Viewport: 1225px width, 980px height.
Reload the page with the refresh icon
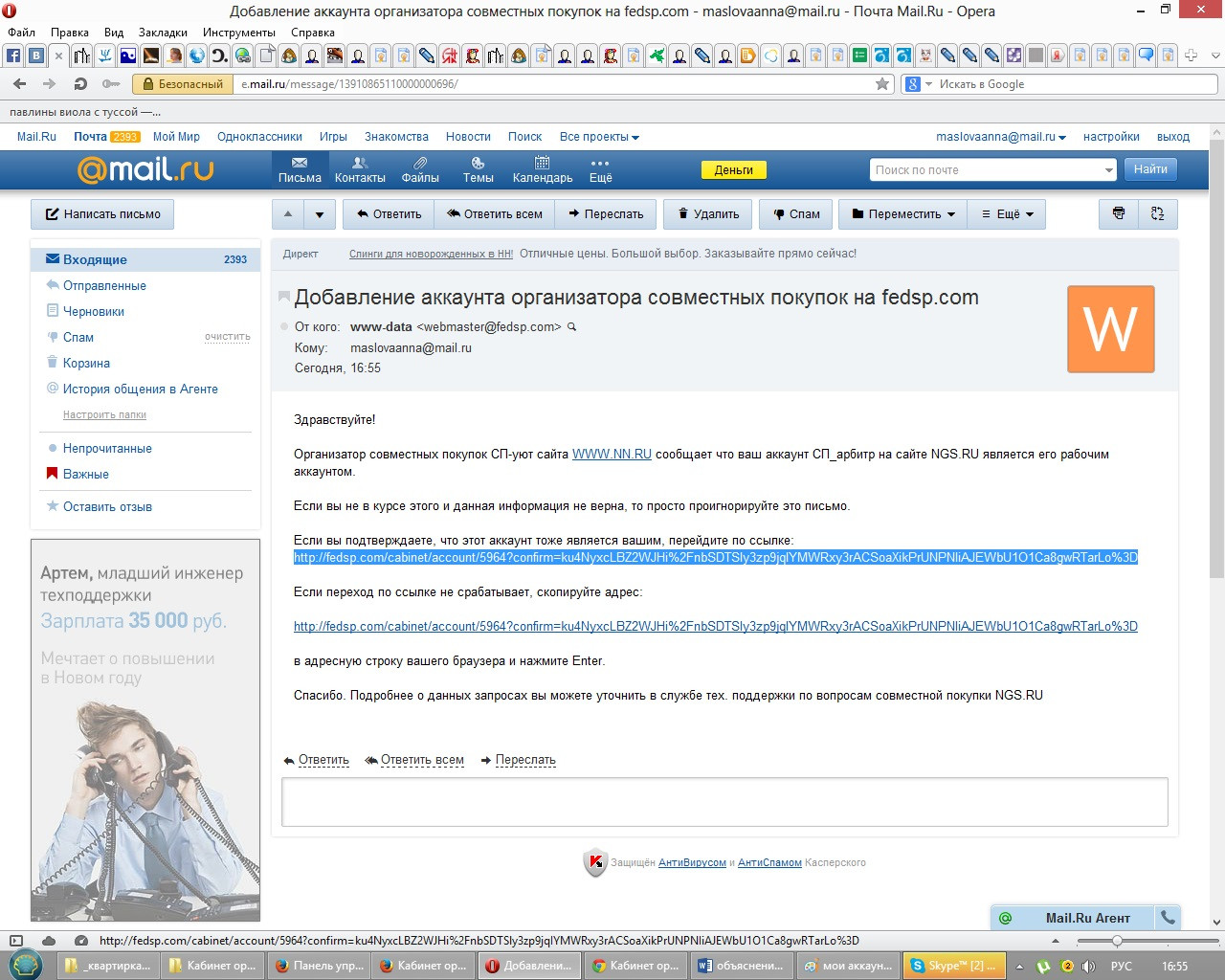pyautogui.click(x=80, y=84)
